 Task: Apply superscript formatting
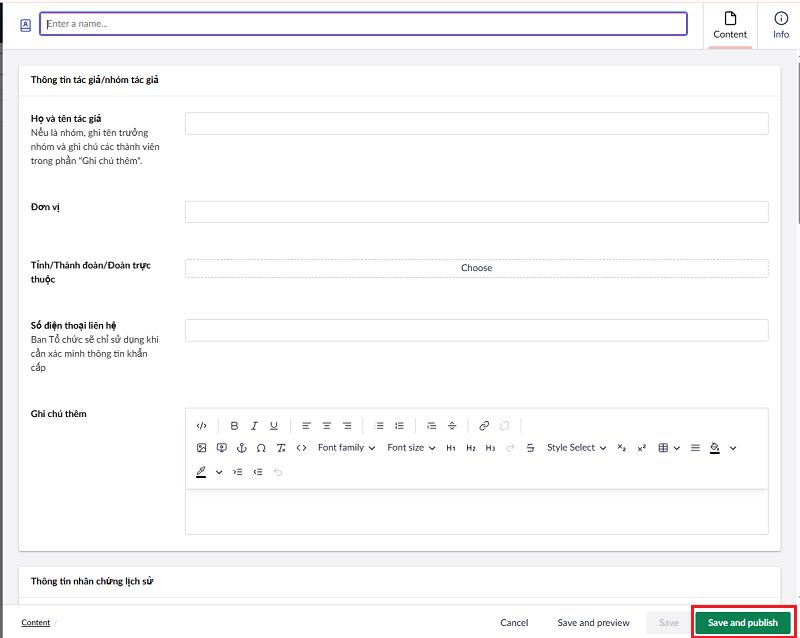click(x=642, y=448)
